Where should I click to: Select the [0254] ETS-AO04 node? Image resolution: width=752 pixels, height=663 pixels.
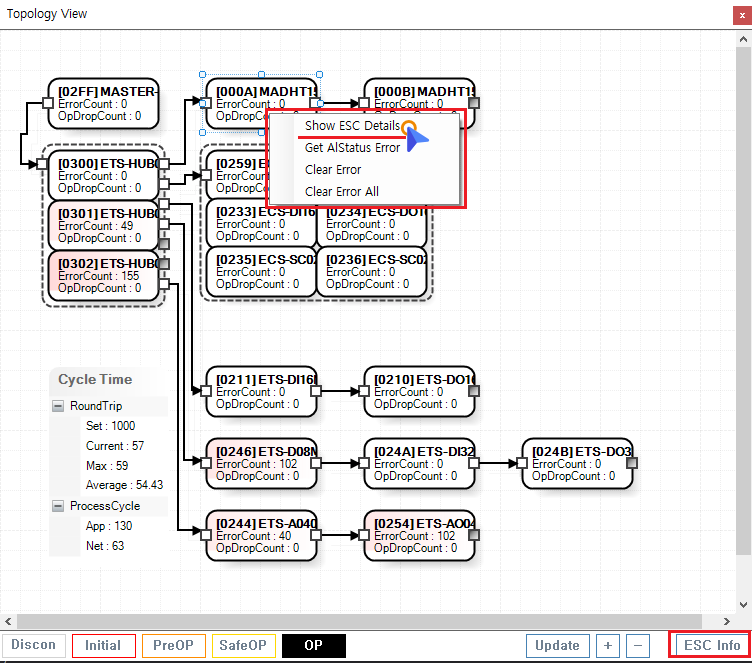(x=420, y=535)
